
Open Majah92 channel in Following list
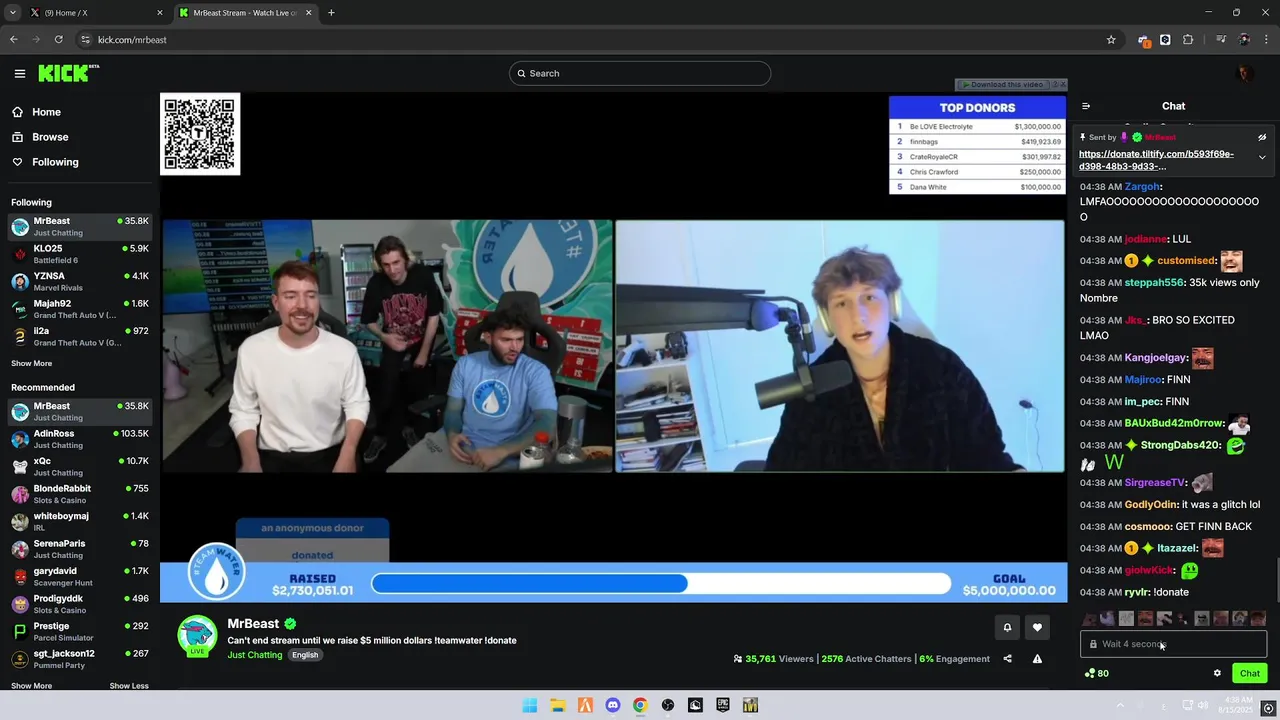point(80,309)
